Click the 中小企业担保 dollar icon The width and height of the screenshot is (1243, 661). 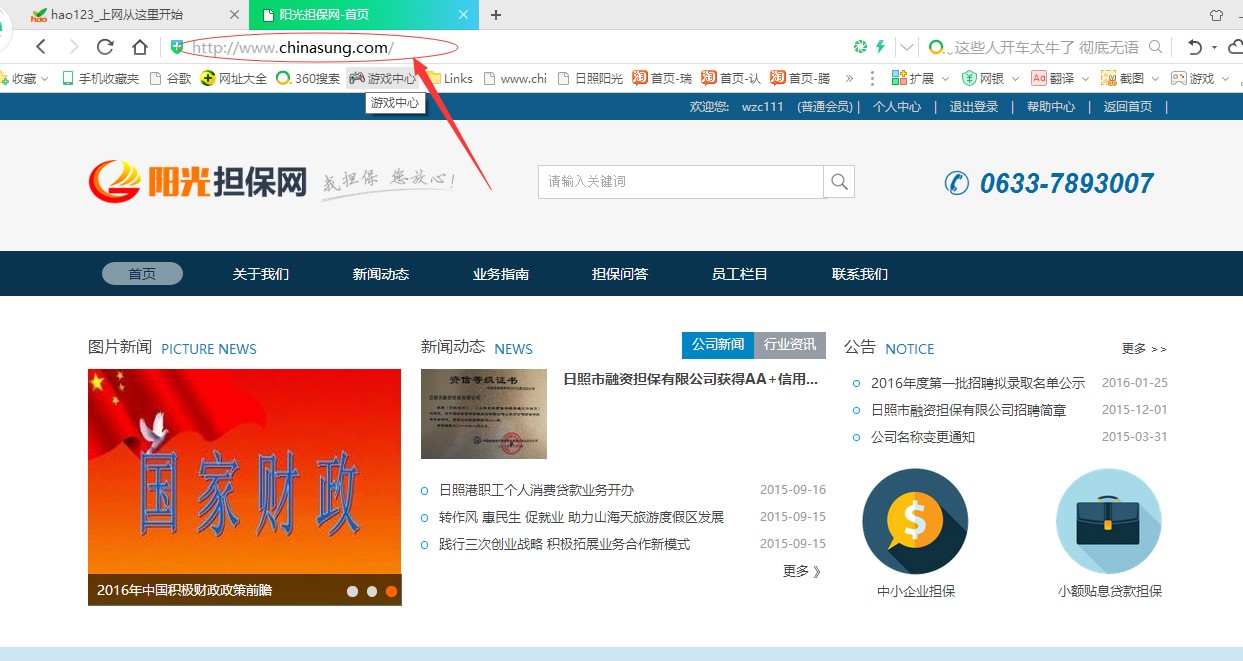pyautogui.click(x=915, y=521)
